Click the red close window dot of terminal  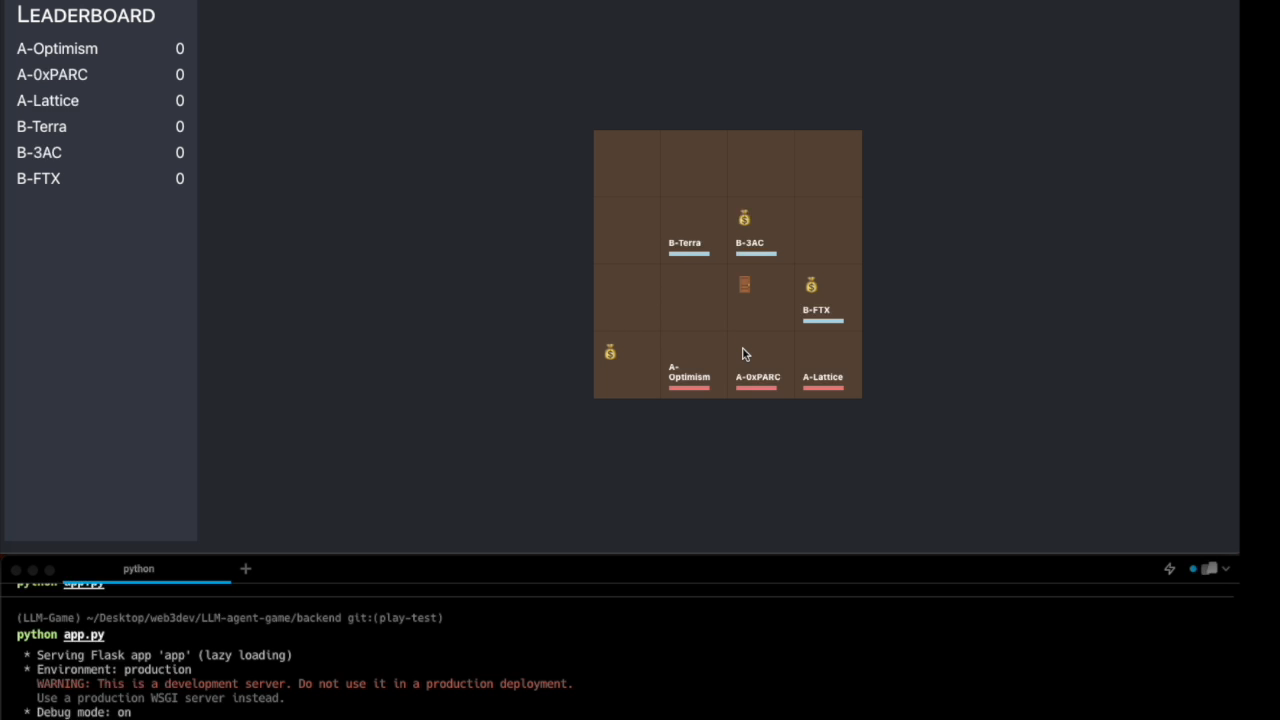click(x=16, y=569)
